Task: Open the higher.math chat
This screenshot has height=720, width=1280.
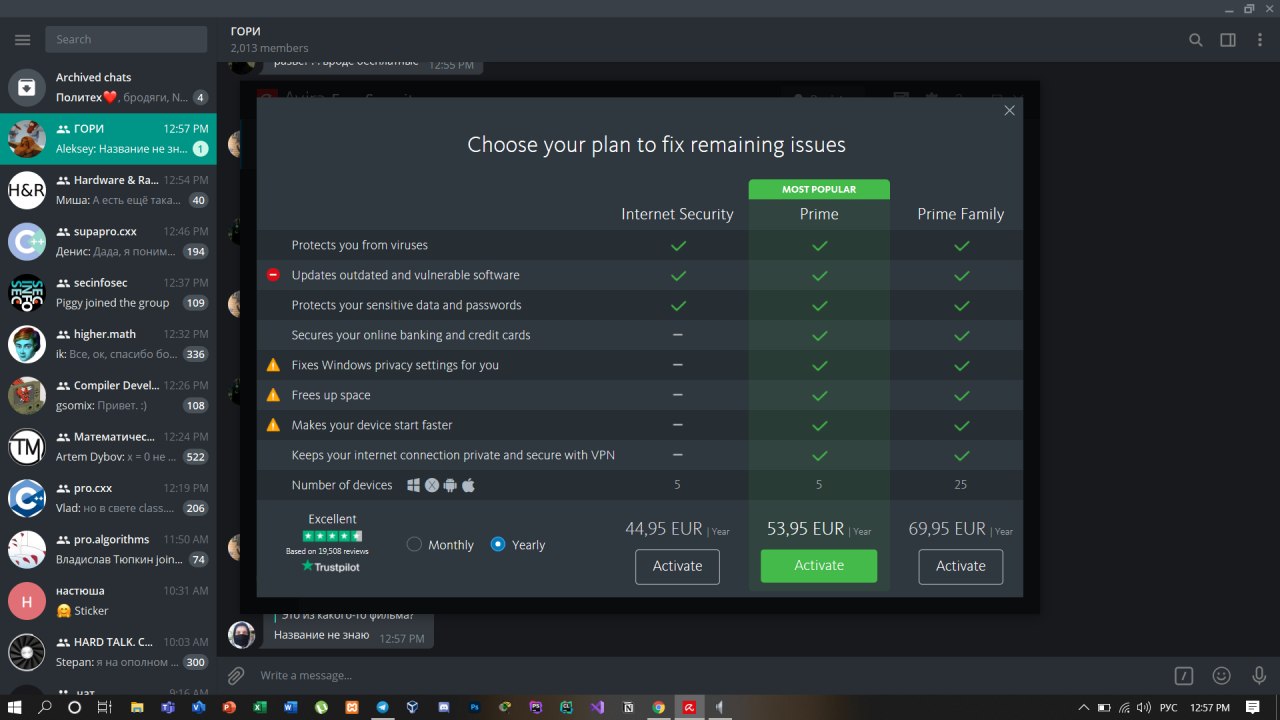Action: (x=108, y=344)
